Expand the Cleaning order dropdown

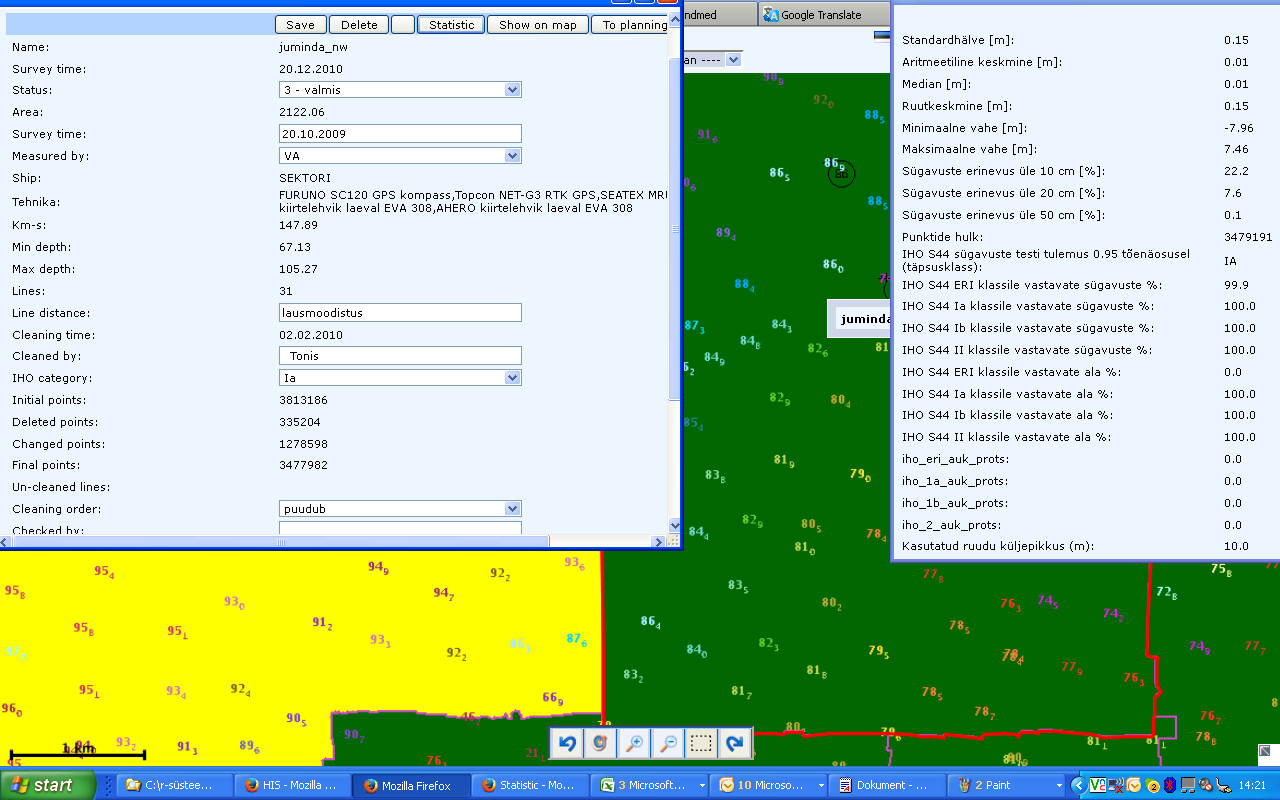click(400, 509)
